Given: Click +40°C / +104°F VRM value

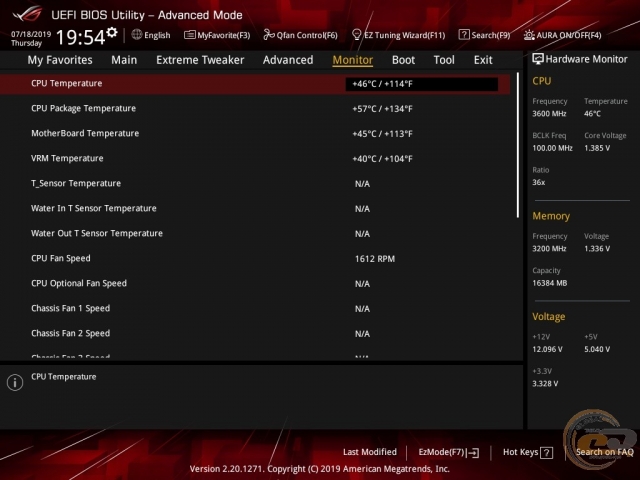Looking at the screenshot, I should tap(382, 159).
